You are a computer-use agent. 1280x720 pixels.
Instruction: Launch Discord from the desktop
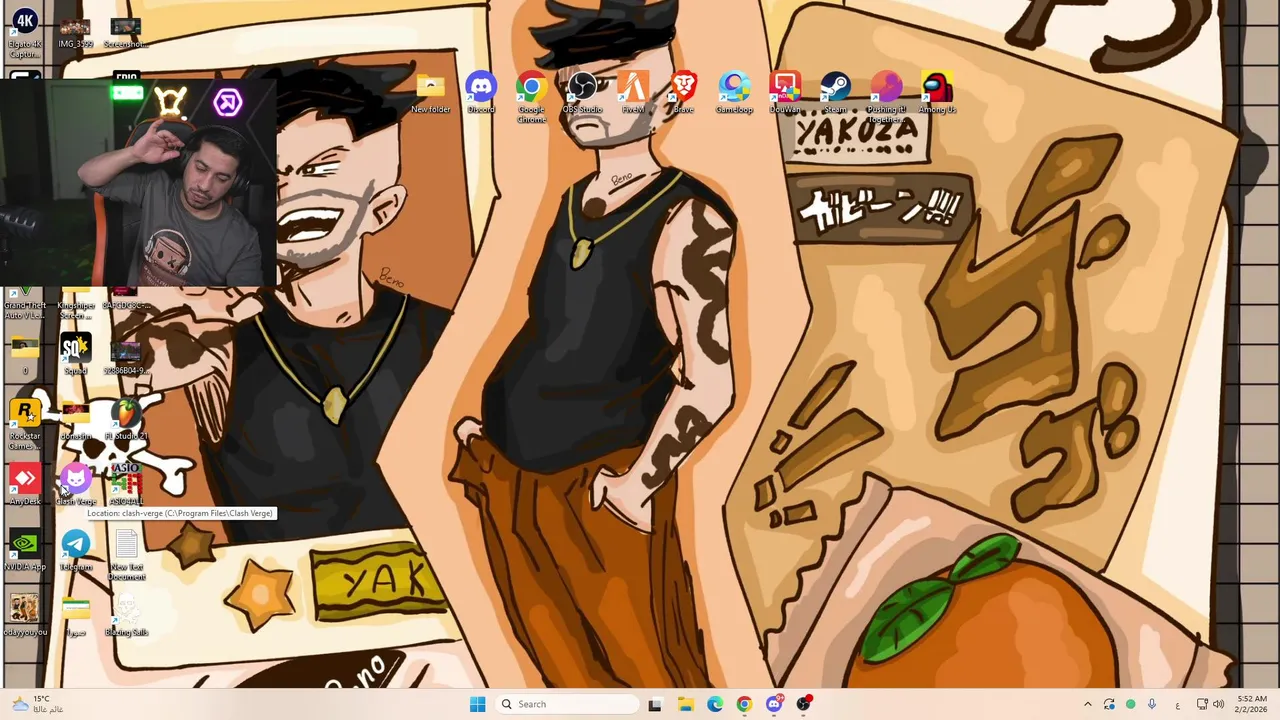click(481, 94)
